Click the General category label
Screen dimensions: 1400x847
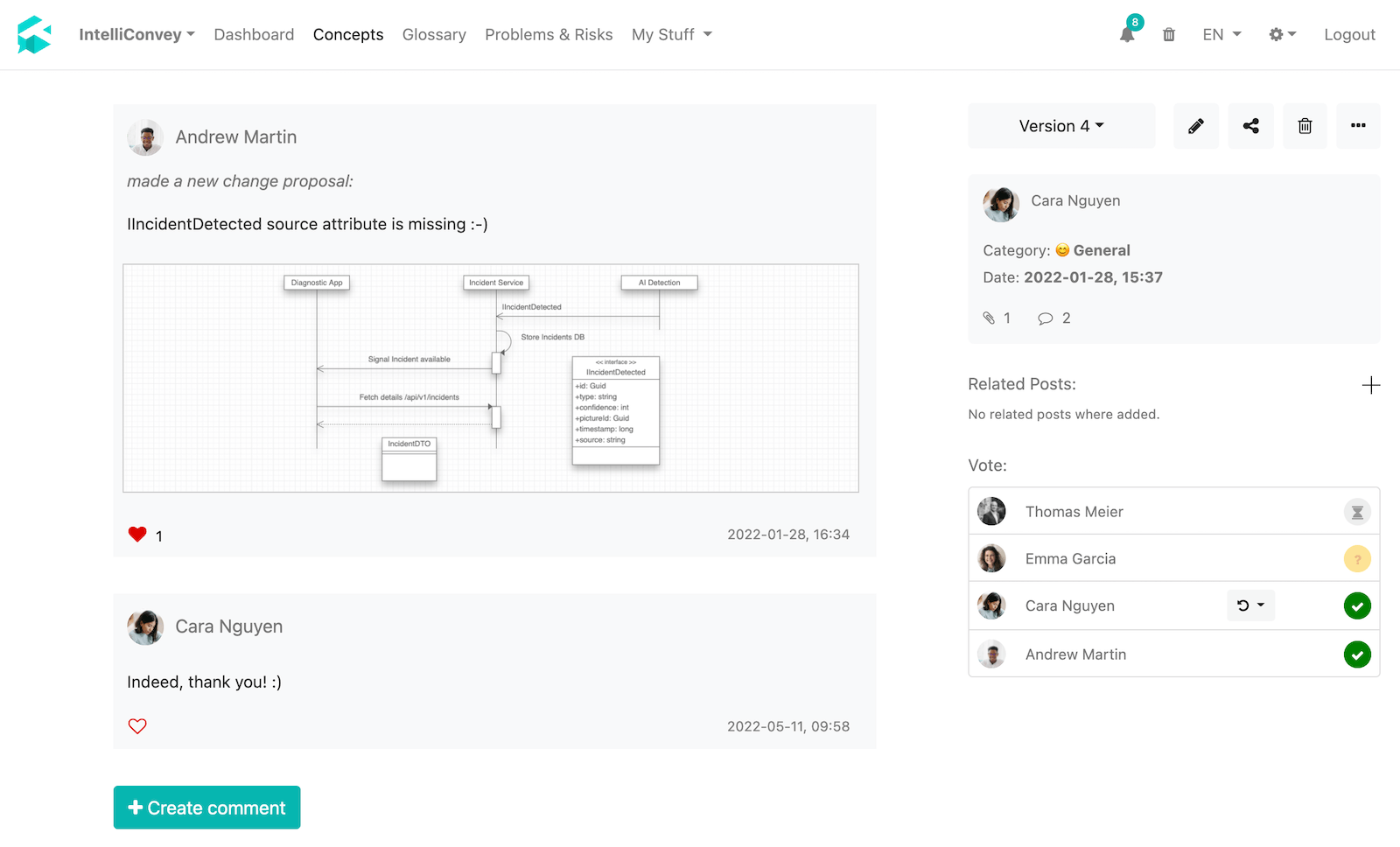tap(1102, 250)
